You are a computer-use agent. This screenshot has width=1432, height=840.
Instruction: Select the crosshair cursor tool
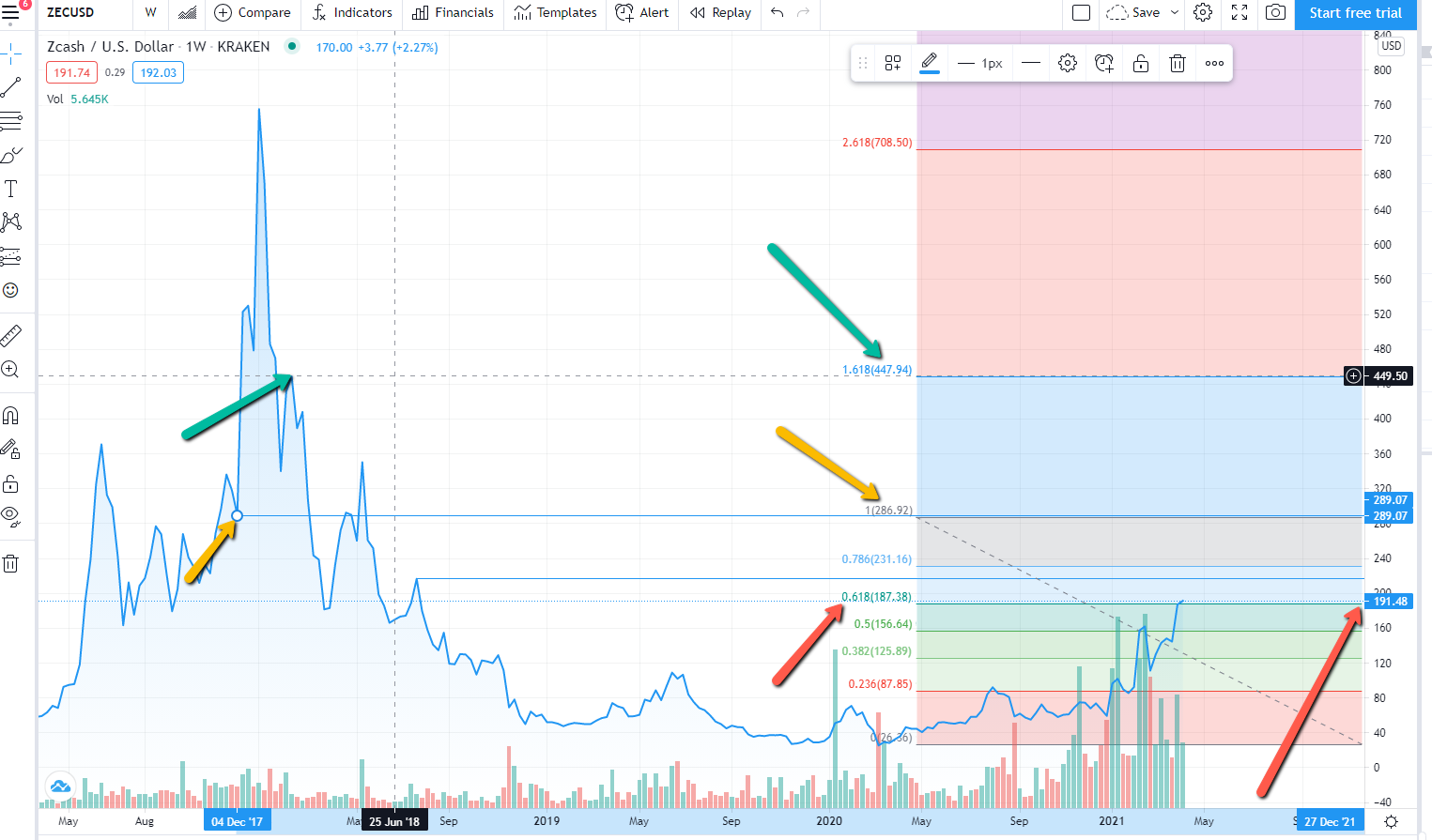(11, 53)
